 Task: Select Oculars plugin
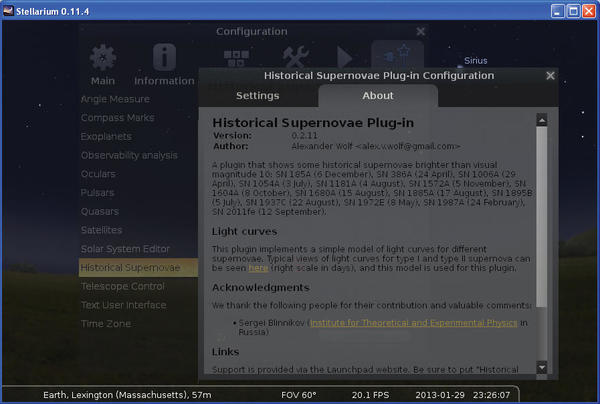(x=98, y=174)
